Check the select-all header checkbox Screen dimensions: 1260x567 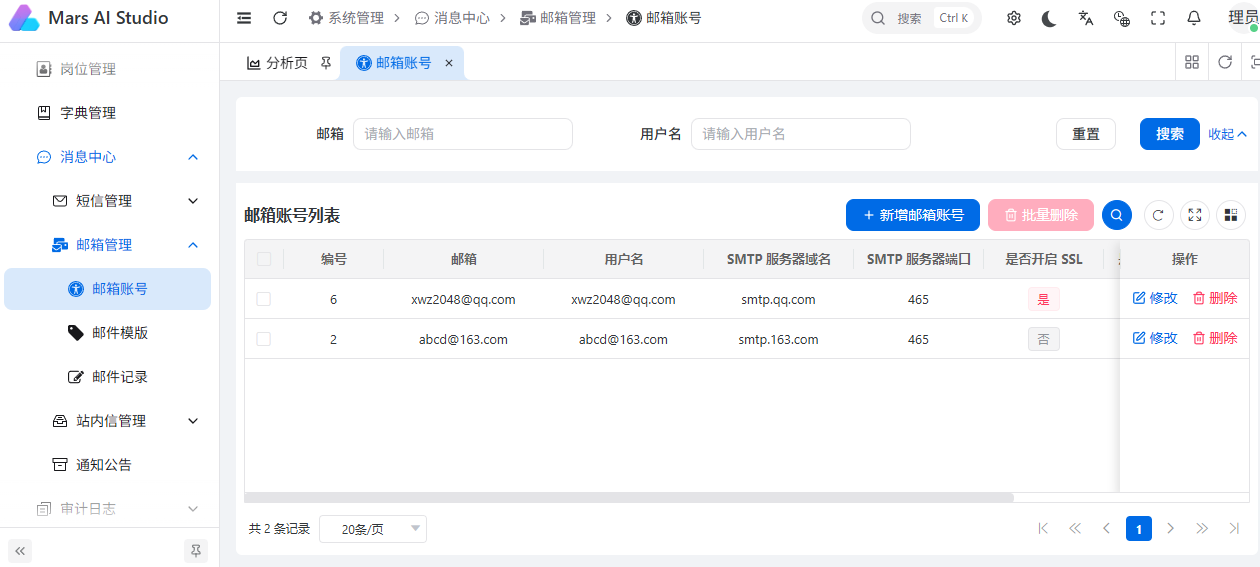(264, 259)
